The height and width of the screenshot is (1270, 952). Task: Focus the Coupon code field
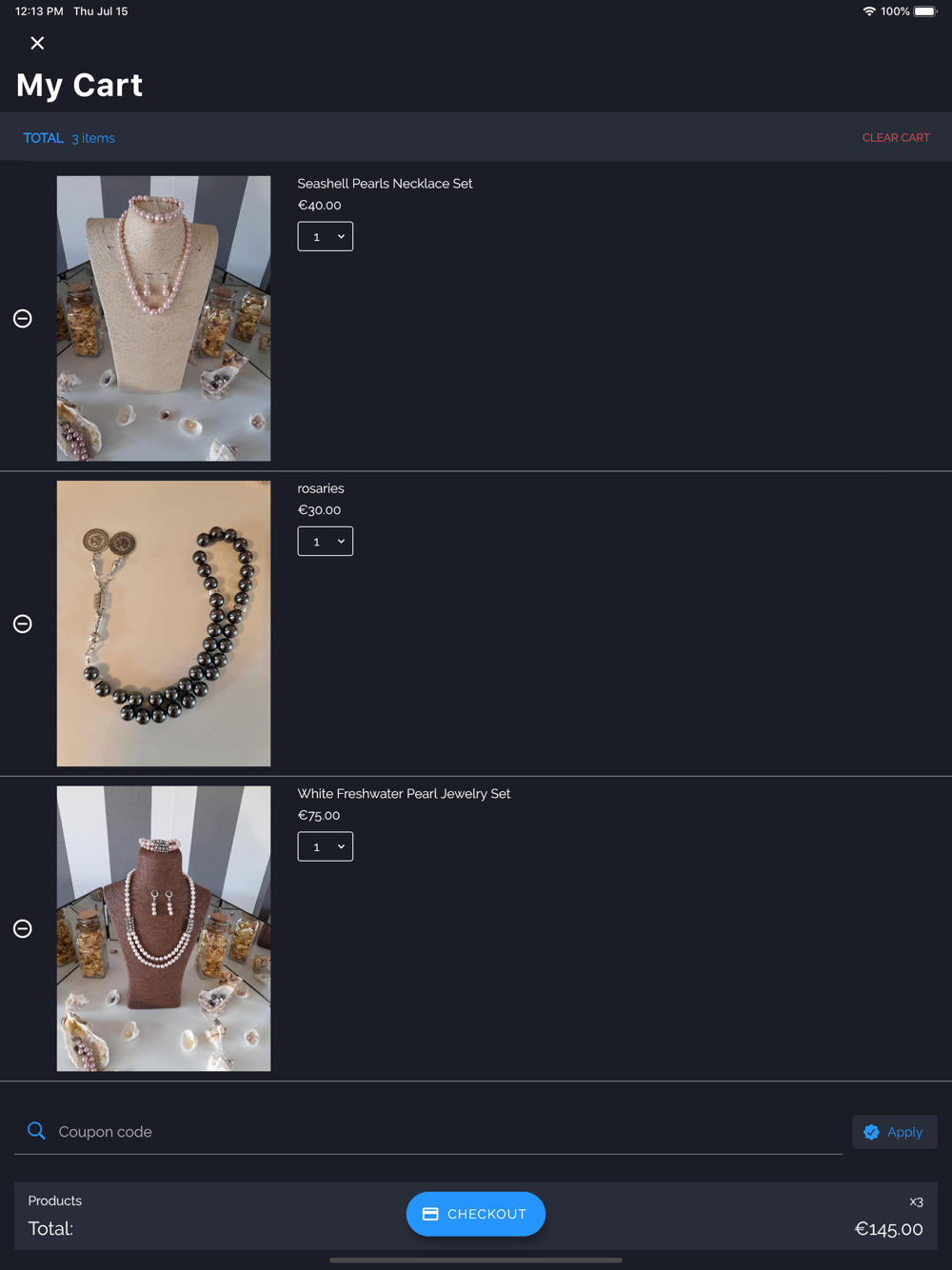[428, 1132]
